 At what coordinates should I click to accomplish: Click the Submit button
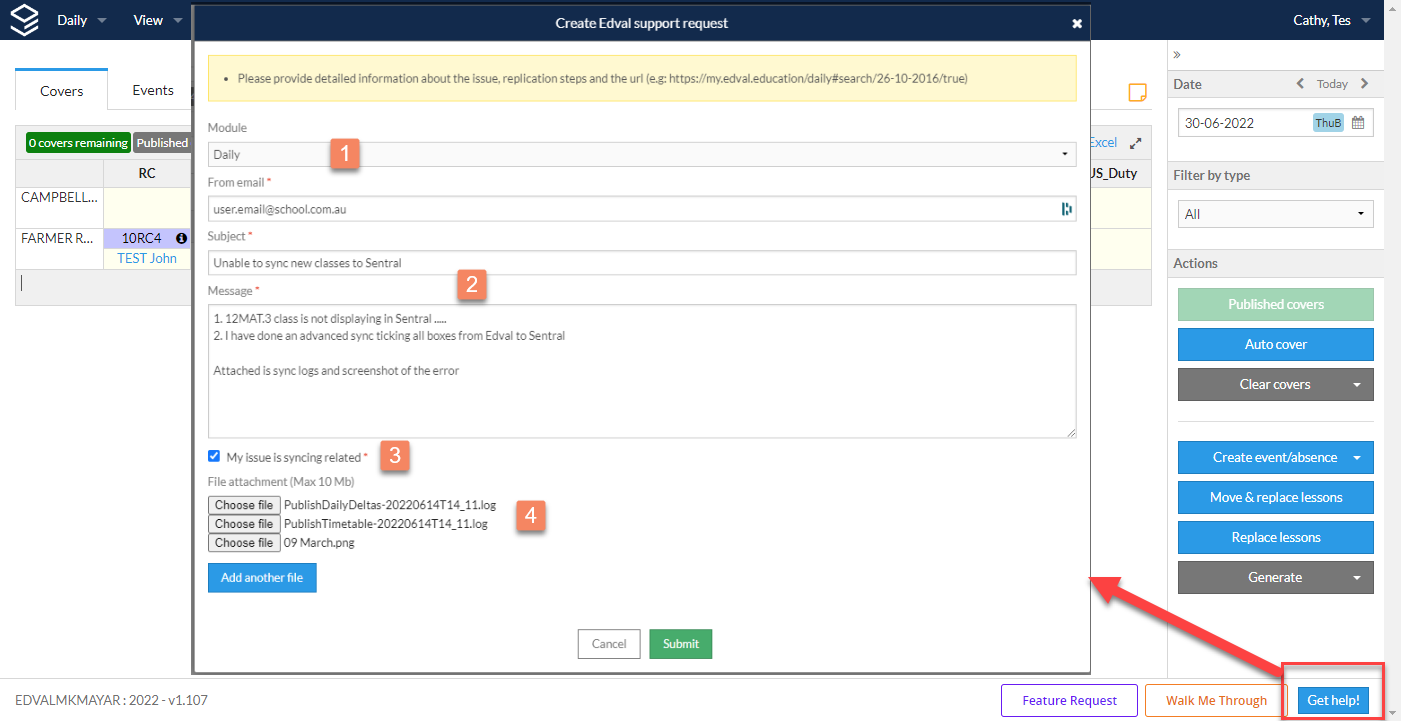[681, 644]
